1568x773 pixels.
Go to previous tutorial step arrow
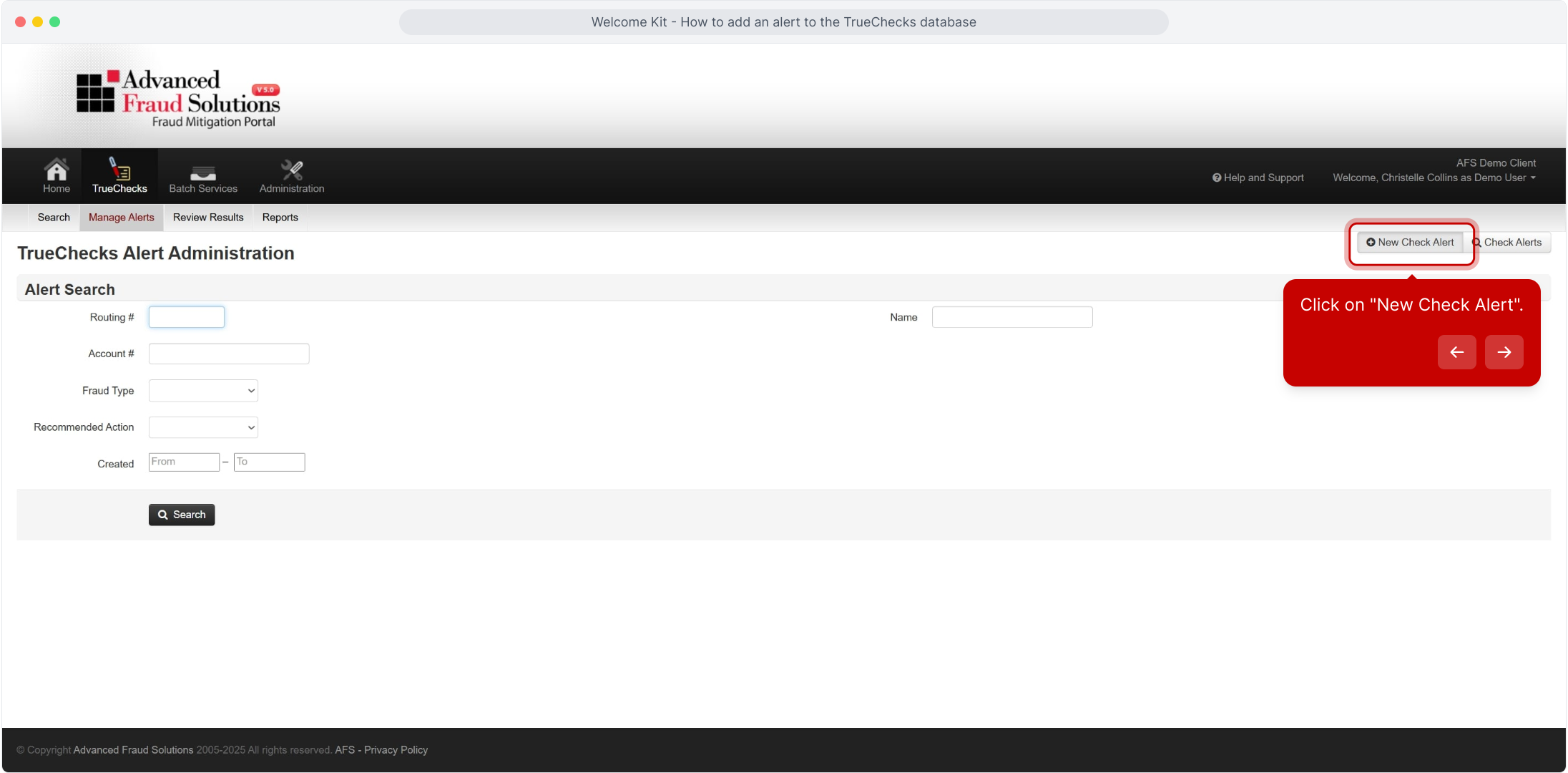(x=1457, y=352)
